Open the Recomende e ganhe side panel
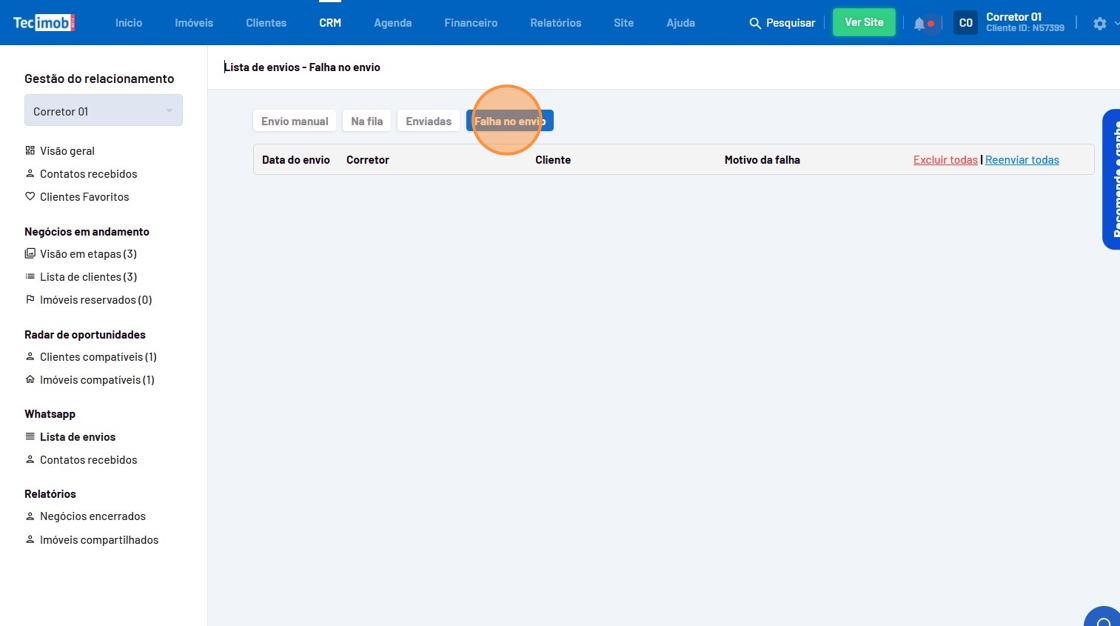Image resolution: width=1120 pixels, height=626 pixels. pyautogui.click(x=1111, y=180)
